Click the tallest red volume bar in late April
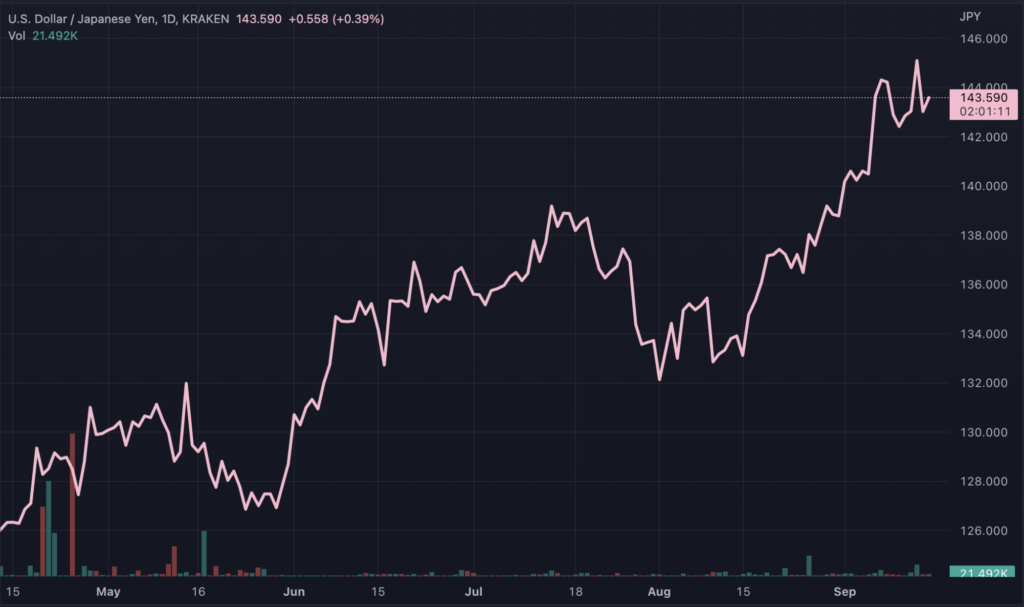Viewport: 1024px width, 607px height. [72, 504]
